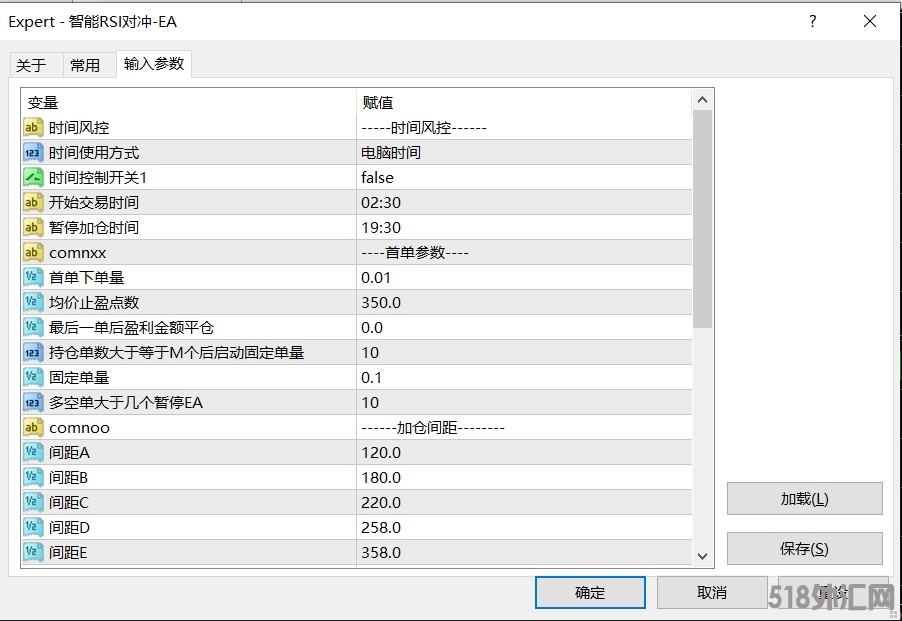Select the comnxx variable name

[x=78, y=253]
